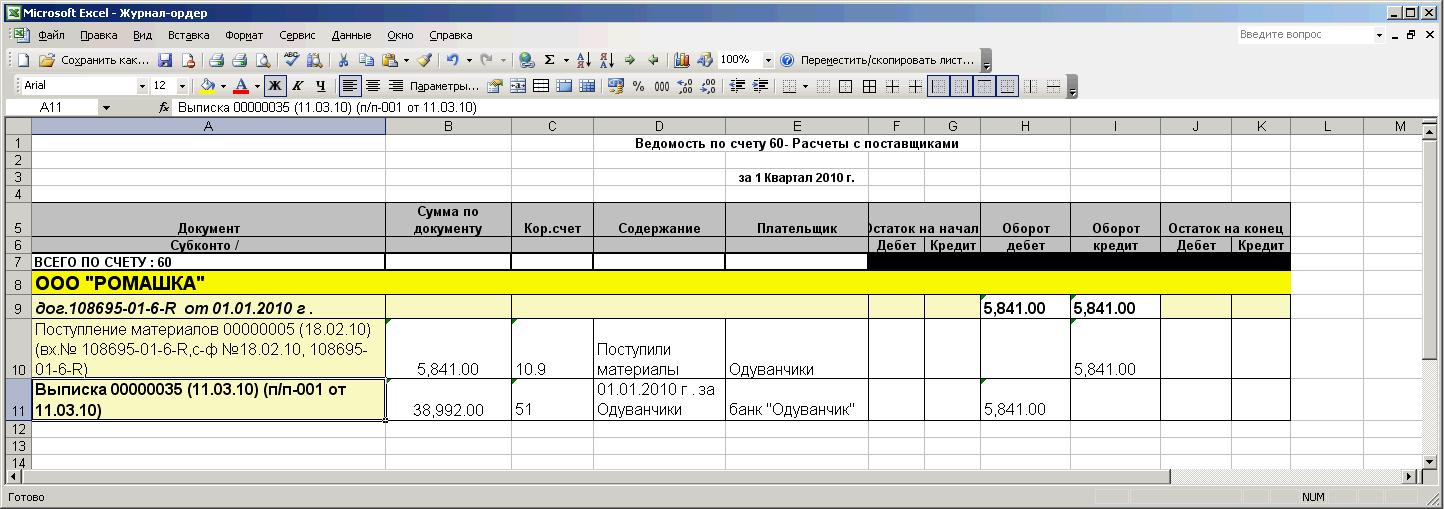Increase indent of cell text
The height and width of the screenshot is (509, 1444).
click(x=760, y=86)
